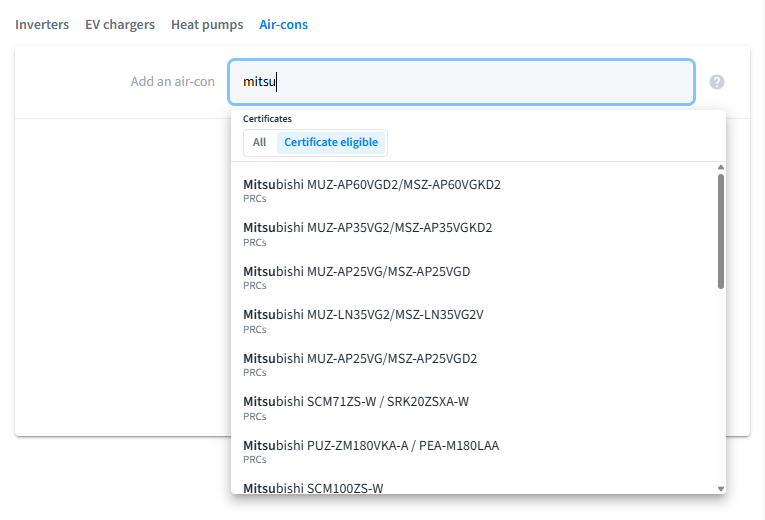Choose Mitsubishi MUZ-LN35VG2/MSZ-LN35VG2V
This screenshot has width=765, height=520.
[363, 320]
